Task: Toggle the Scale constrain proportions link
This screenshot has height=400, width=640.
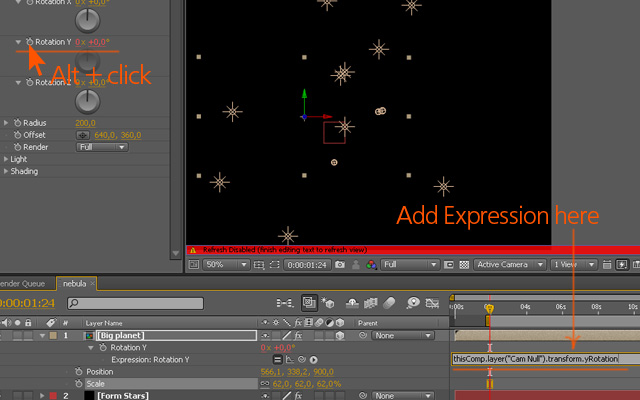Action: click(x=265, y=384)
